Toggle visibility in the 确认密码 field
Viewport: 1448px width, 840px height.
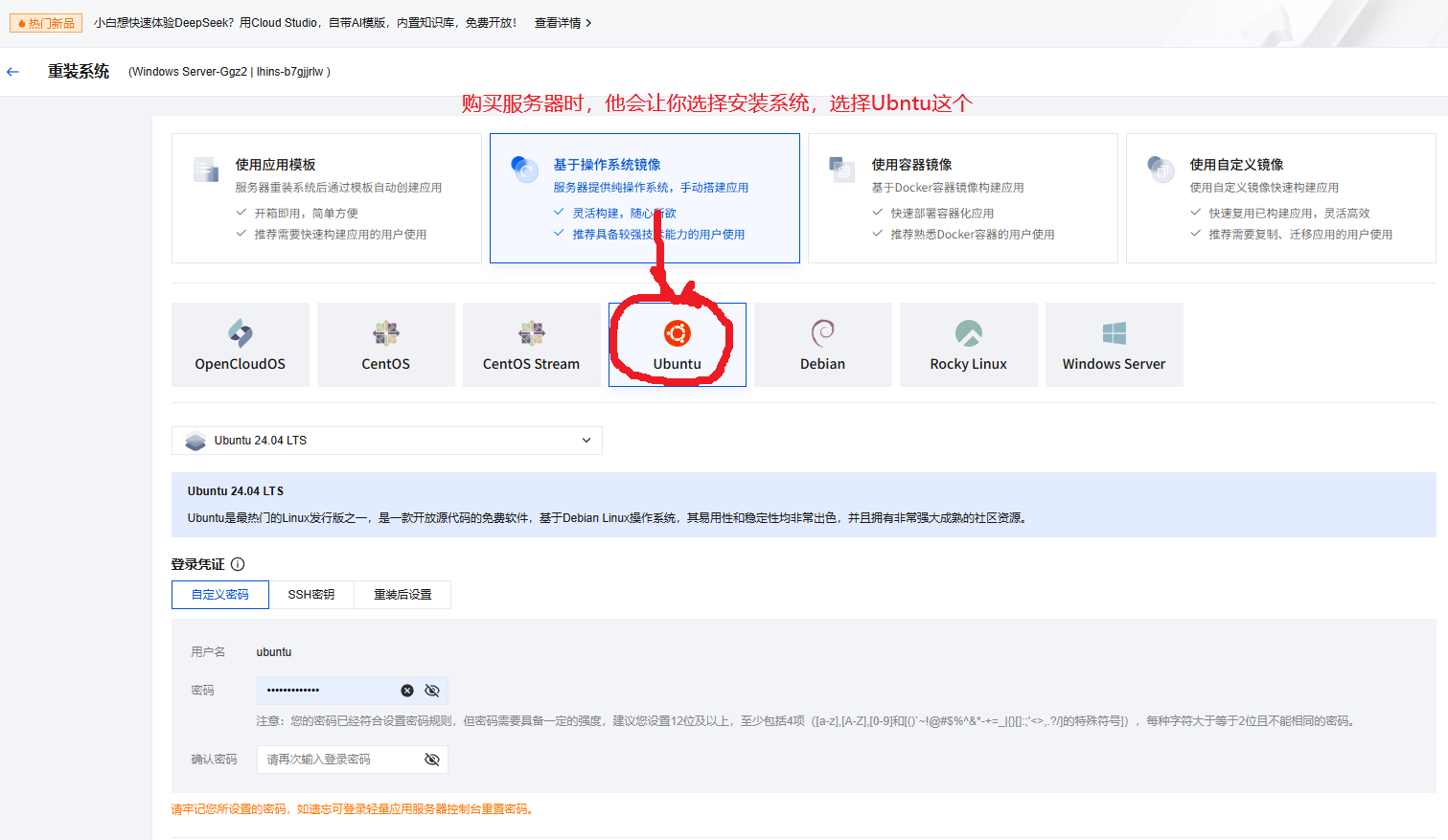click(x=432, y=760)
